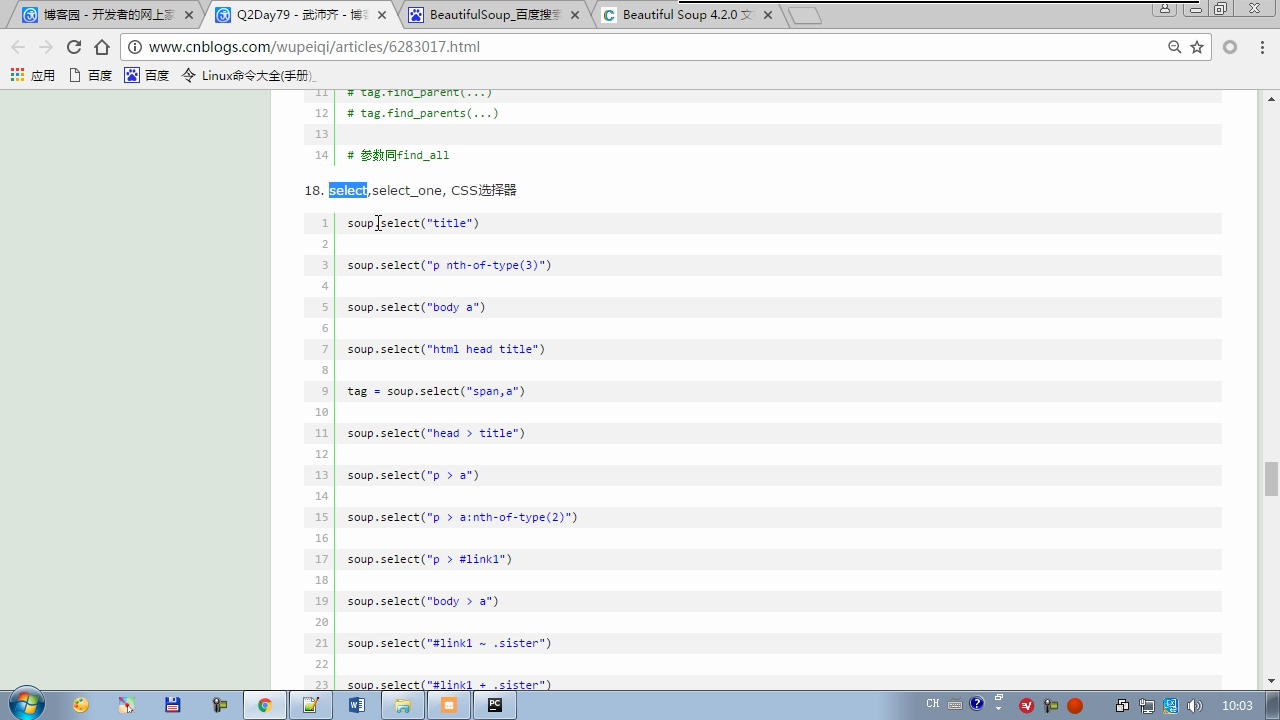This screenshot has height=720, width=1280.
Task: Expand the language bar options arrow
Action: tap(998, 710)
